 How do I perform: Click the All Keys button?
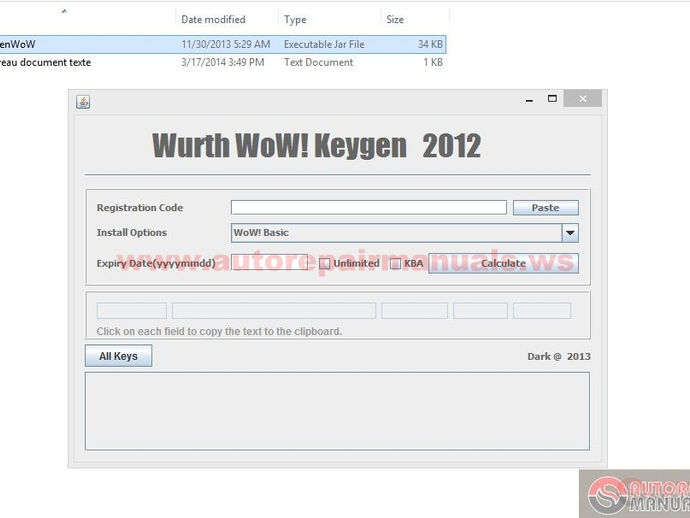(118, 356)
